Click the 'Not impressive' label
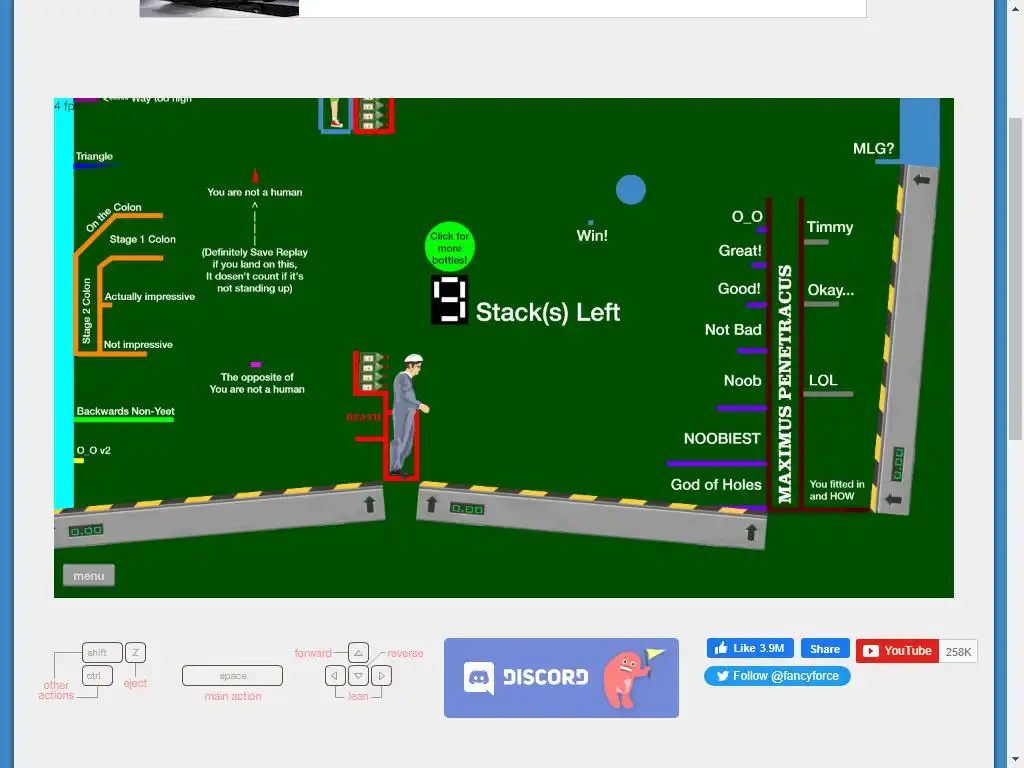Screen dimensions: 1024x768 138,345
